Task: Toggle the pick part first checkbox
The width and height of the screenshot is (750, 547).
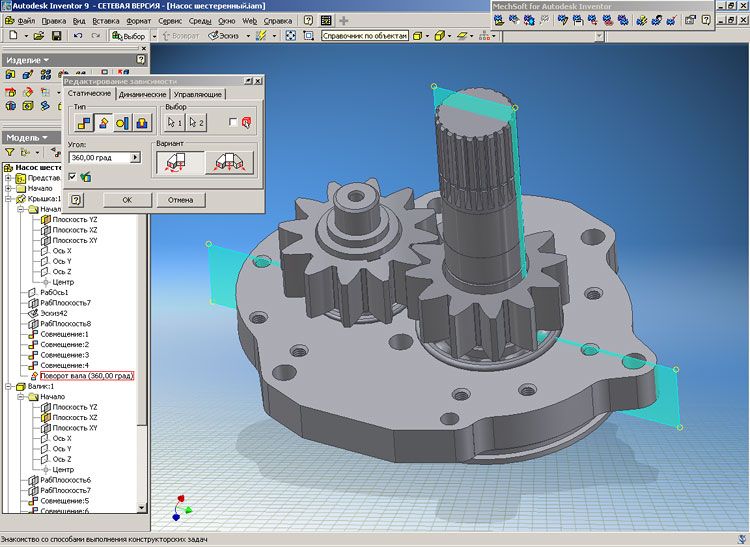Action: 233,122
